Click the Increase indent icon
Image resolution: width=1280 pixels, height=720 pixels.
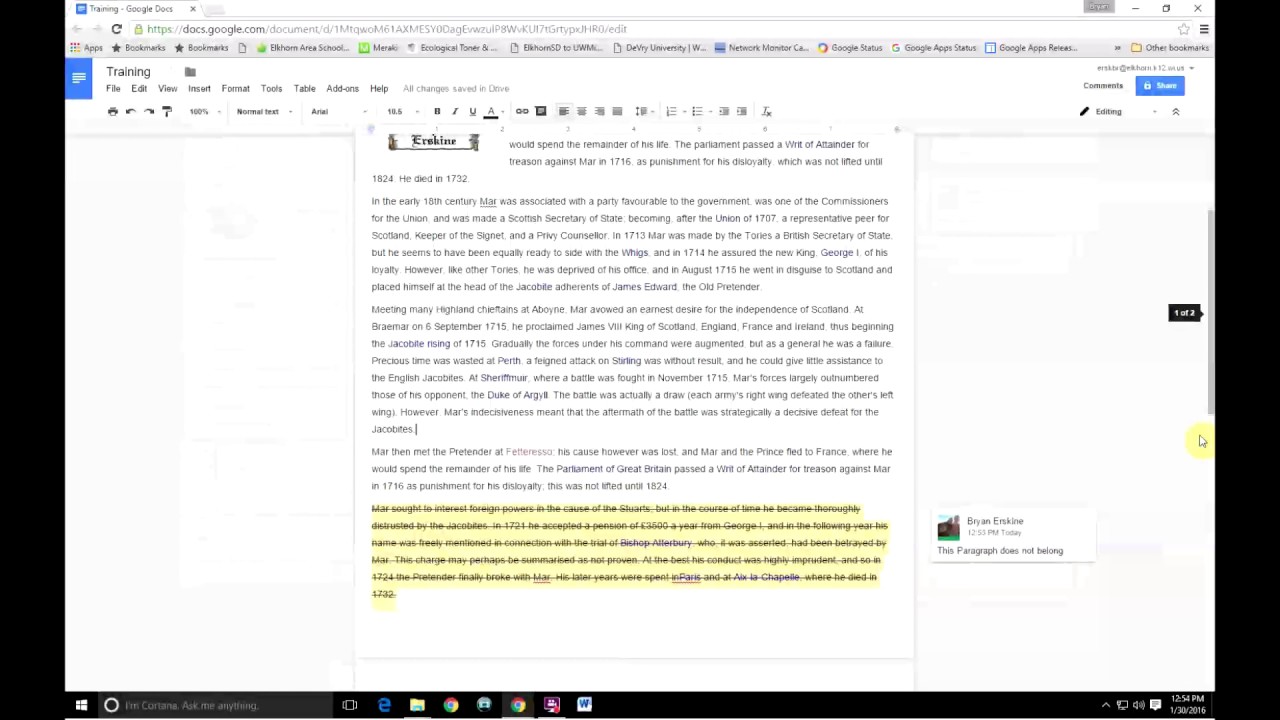(x=742, y=111)
